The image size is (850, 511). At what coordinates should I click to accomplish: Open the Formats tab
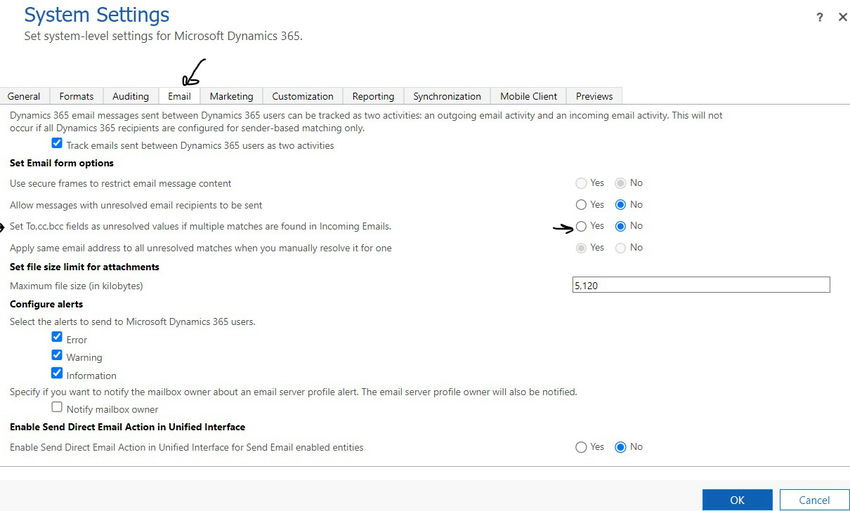[x=76, y=96]
